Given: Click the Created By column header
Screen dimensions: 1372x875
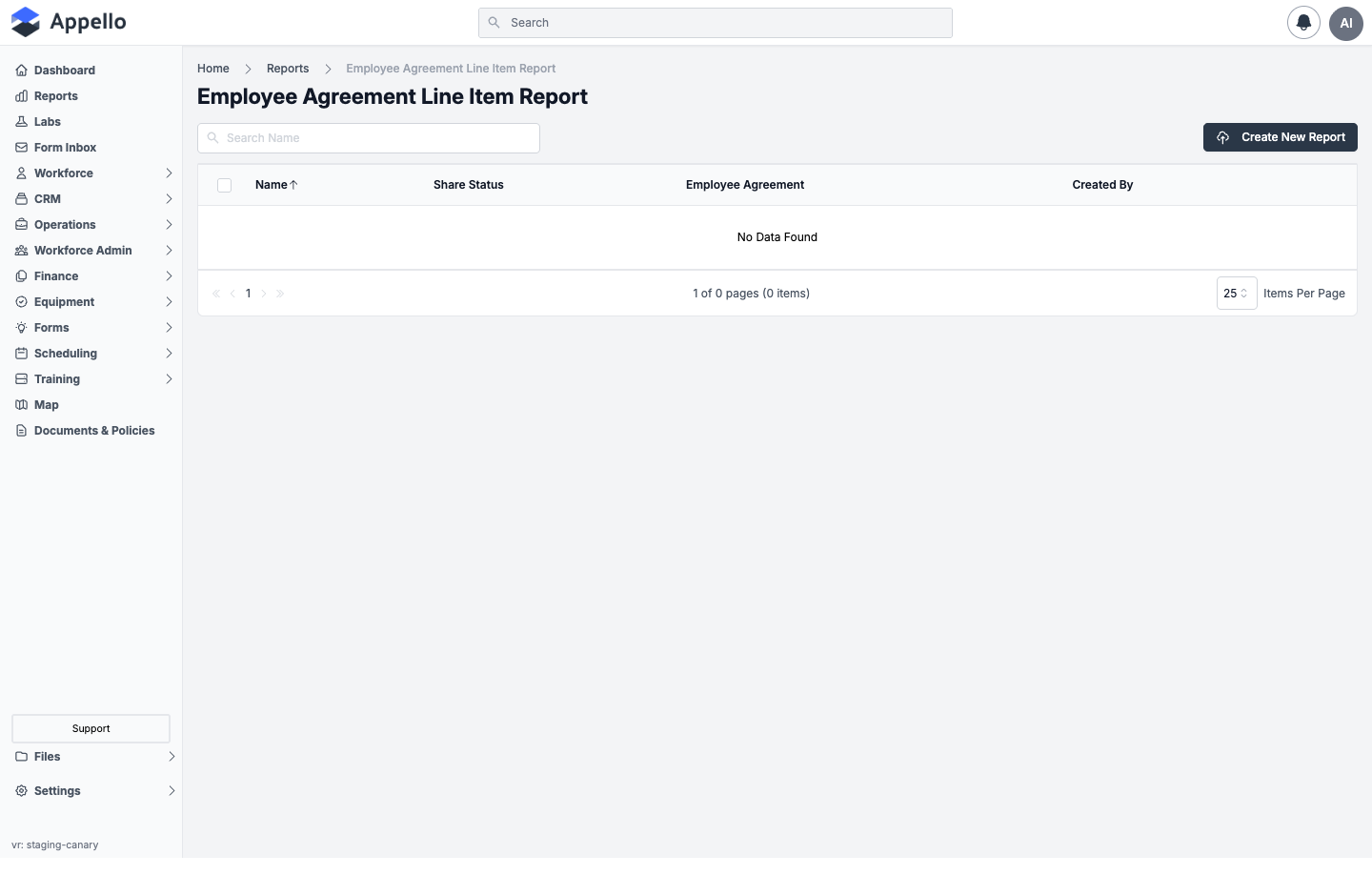Looking at the screenshot, I should (x=1102, y=185).
